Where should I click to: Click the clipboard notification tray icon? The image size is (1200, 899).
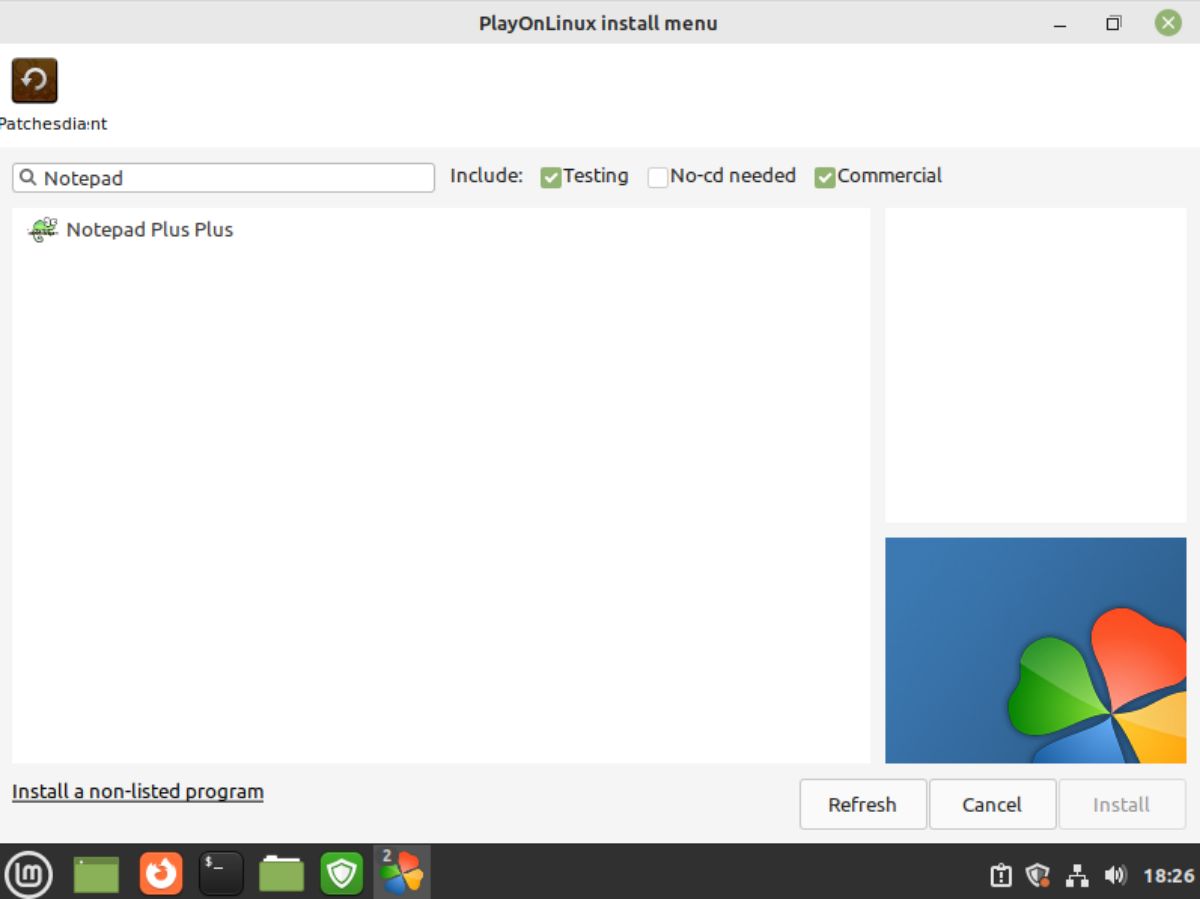click(1000, 873)
